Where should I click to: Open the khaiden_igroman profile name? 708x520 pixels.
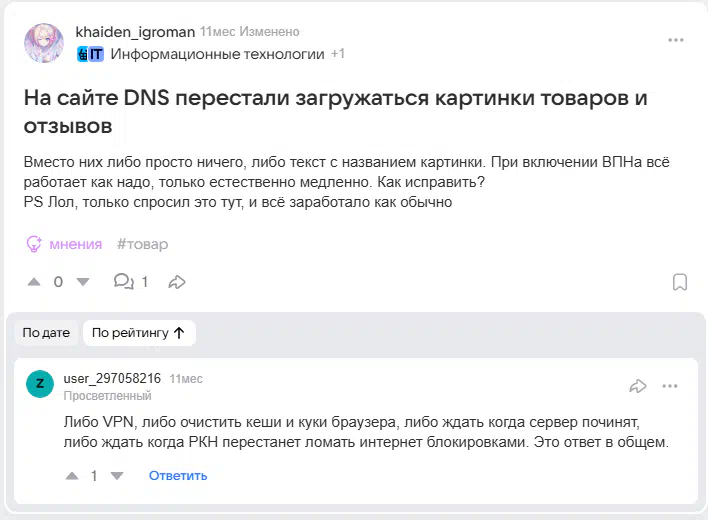(135, 32)
